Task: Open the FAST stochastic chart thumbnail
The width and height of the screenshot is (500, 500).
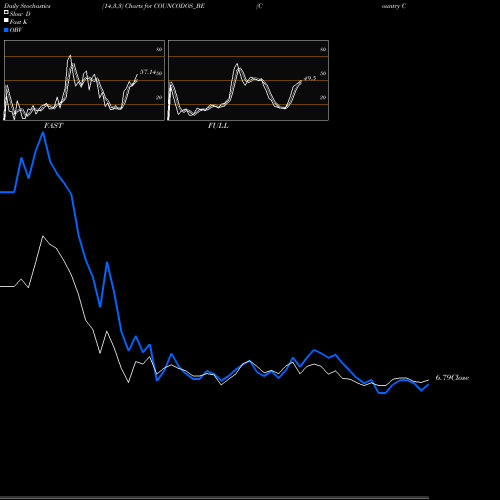Action: (84, 80)
